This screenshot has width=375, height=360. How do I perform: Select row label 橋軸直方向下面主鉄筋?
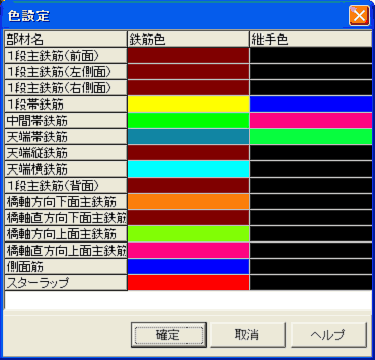click(x=66, y=218)
